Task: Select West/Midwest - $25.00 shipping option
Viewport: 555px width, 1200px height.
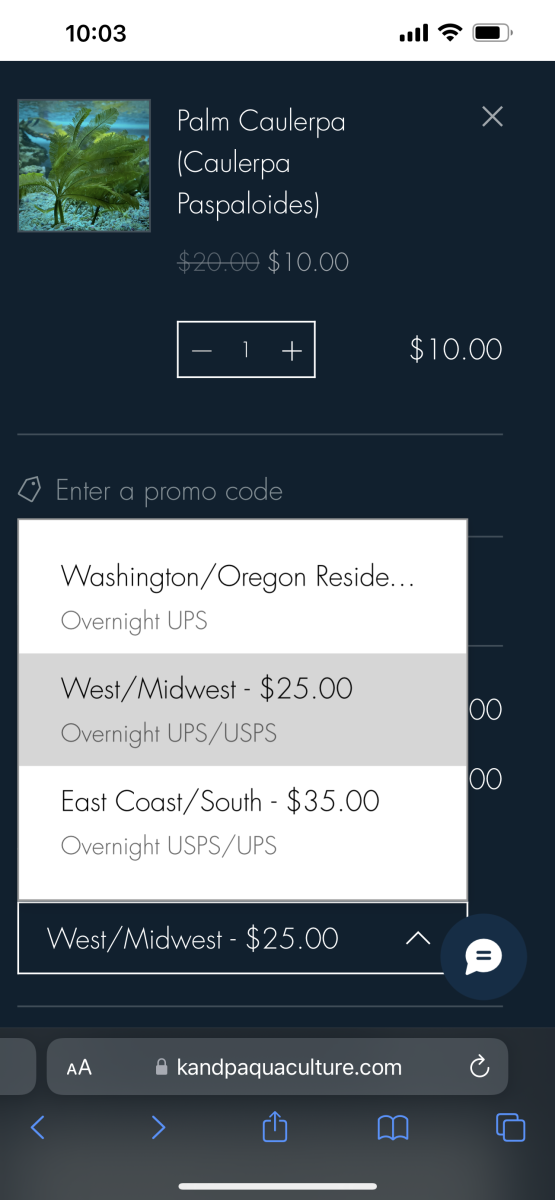Action: [x=243, y=710]
